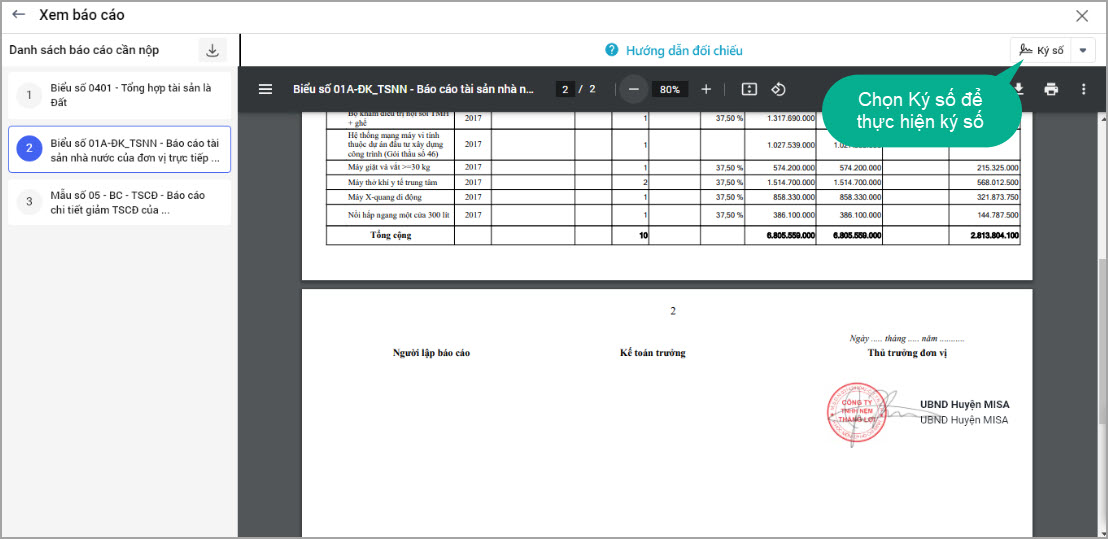
Task: Download the PDF from viewer toolbar
Action: 1019,89
